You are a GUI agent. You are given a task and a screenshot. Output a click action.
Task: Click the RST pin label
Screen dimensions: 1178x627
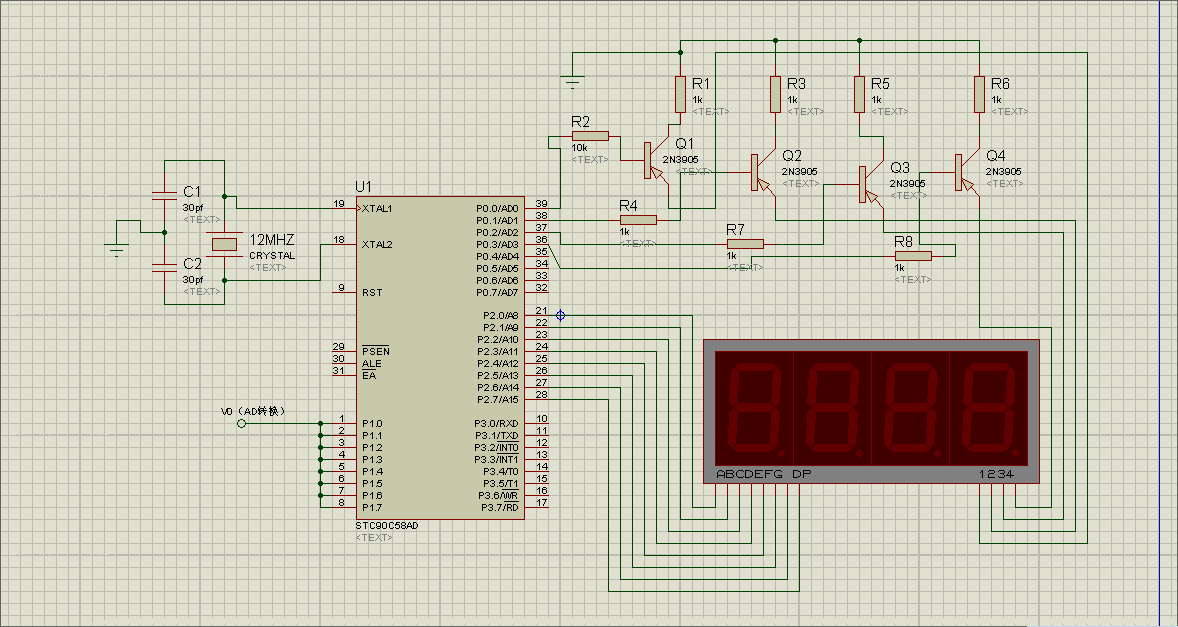pyautogui.click(x=371, y=292)
